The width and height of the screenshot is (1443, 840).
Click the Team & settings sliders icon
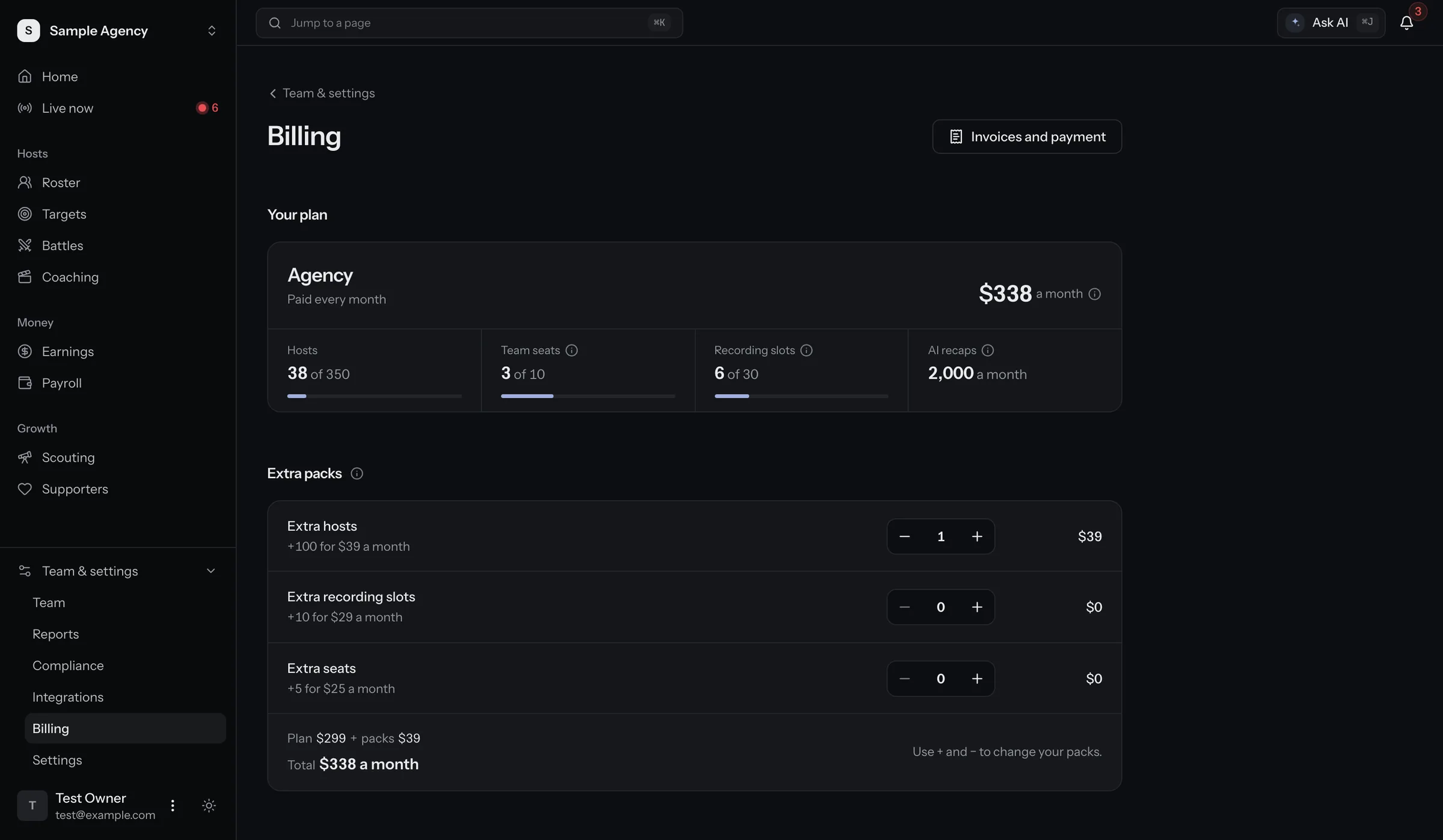pos(25,571)
